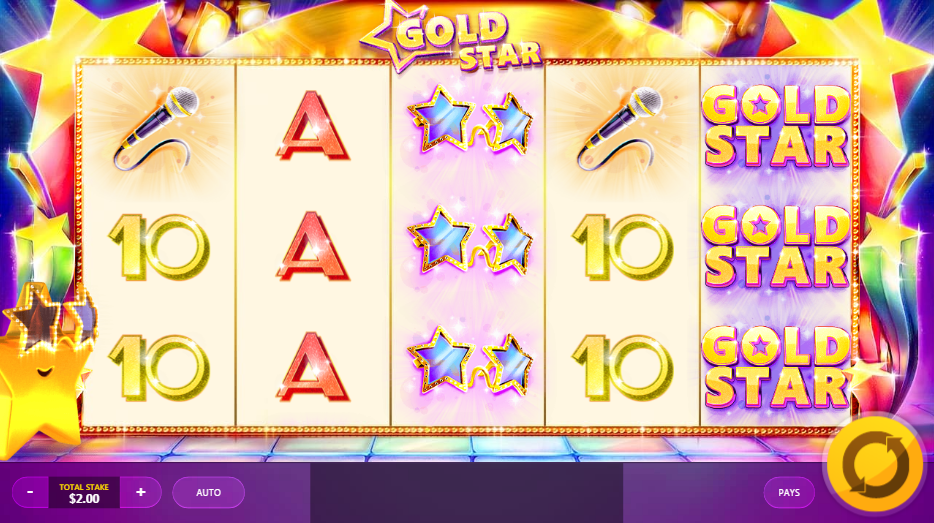934x523 pixels.
Task: Click the top red A symbol
Action: point(313,126)
